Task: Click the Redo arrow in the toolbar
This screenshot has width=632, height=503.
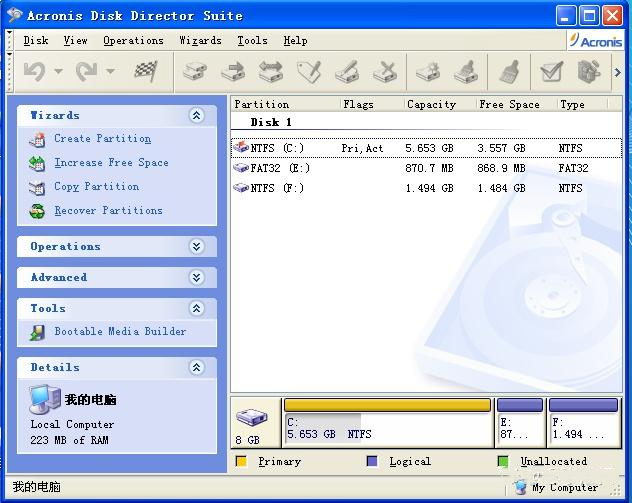Action: (x=86, y=71)
